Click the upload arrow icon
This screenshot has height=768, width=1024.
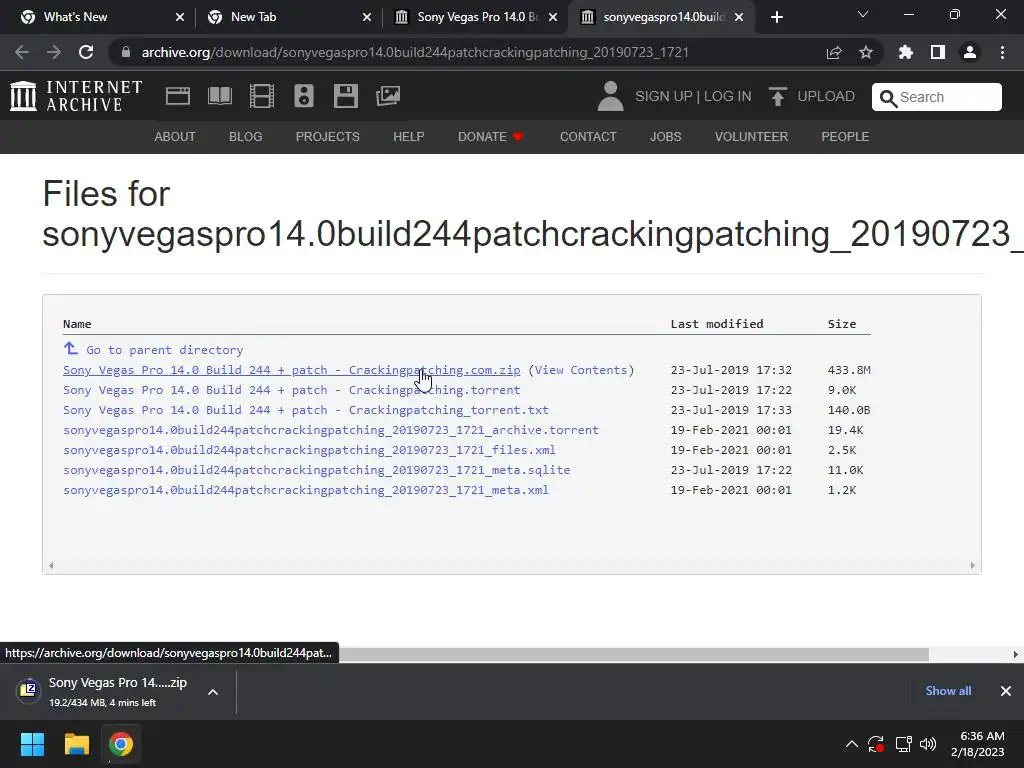pos(777,96)
